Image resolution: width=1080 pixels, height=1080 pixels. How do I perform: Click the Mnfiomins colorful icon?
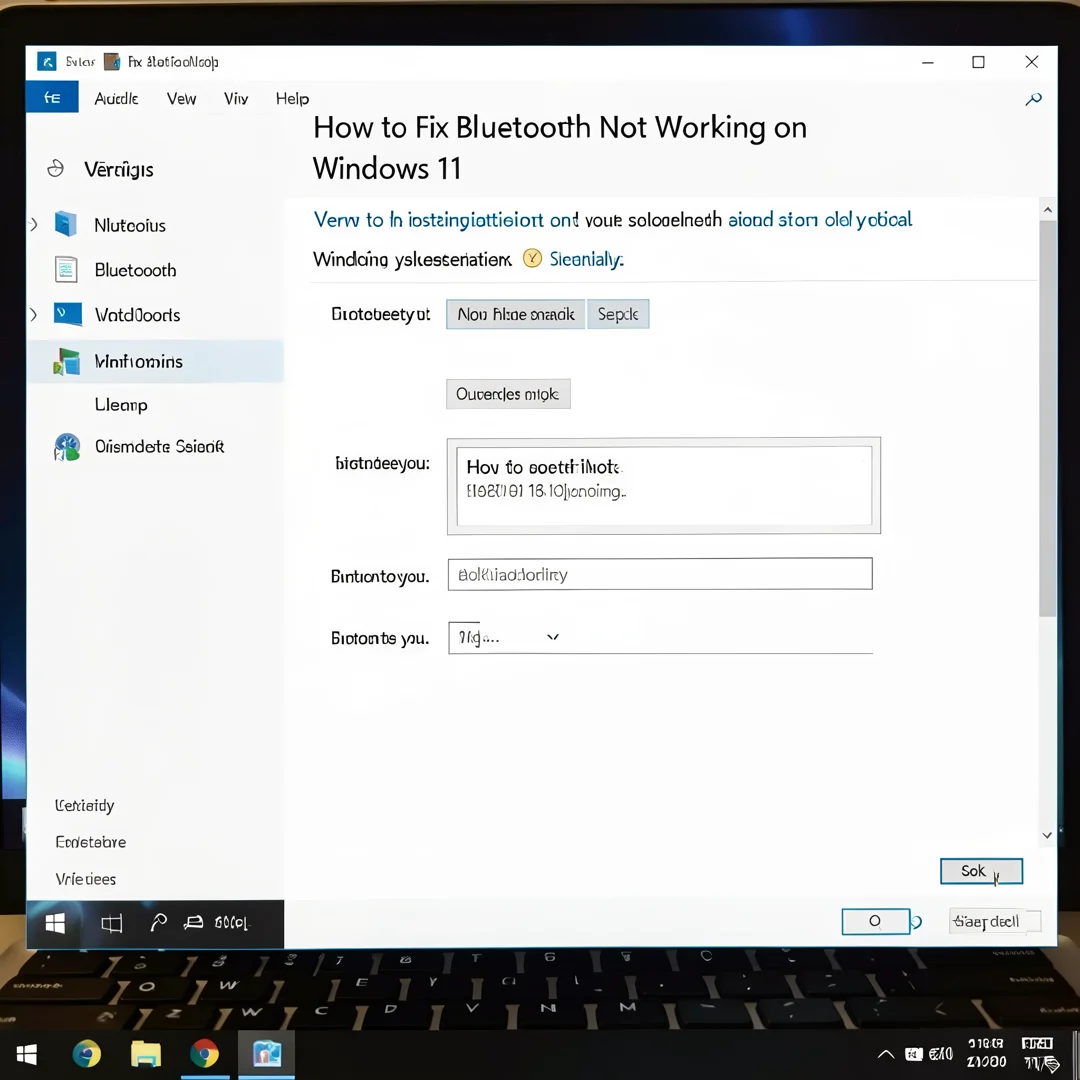pyautogui.click(x=67, y=362)
